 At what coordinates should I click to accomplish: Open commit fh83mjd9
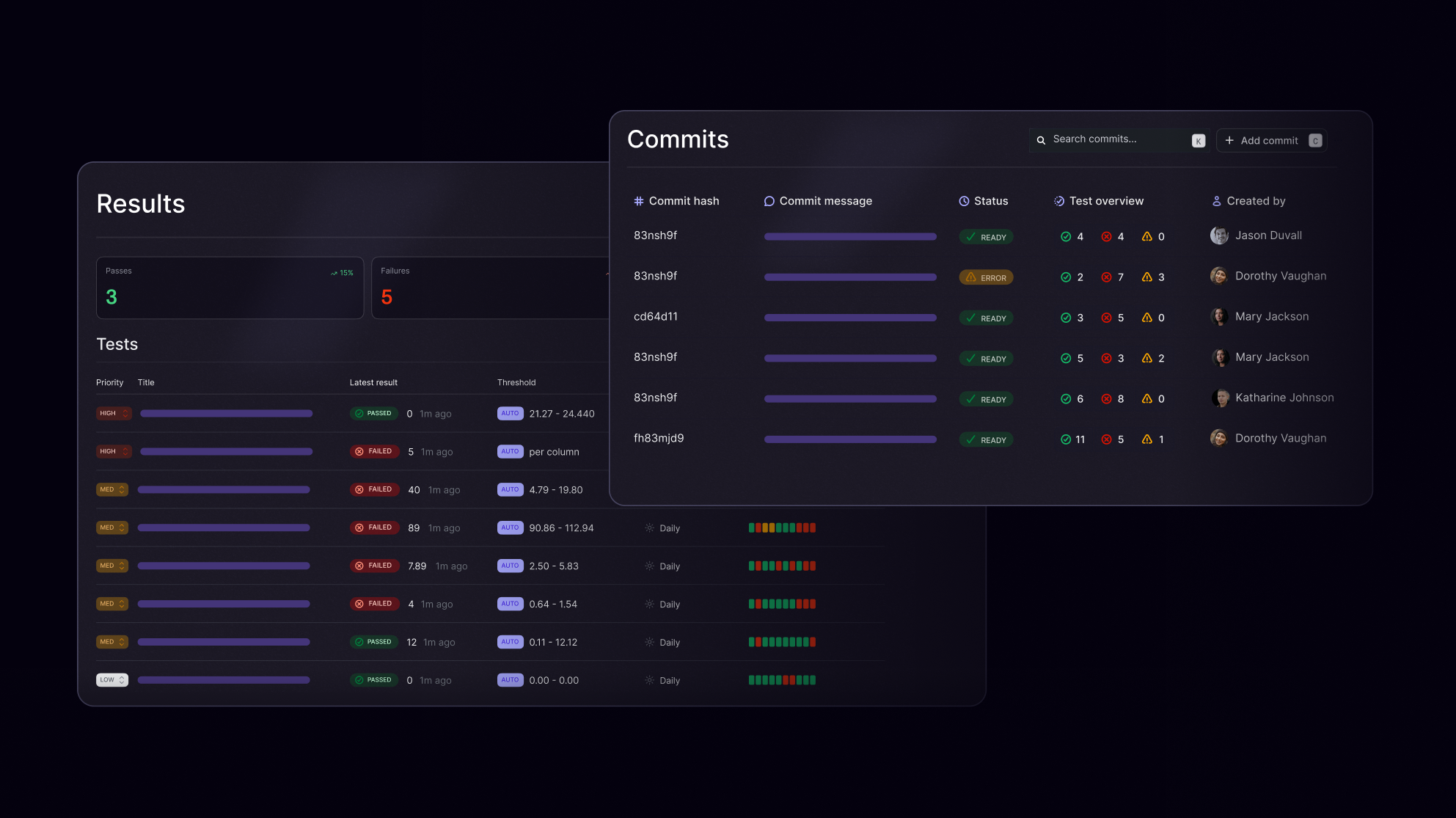point(658,438)
